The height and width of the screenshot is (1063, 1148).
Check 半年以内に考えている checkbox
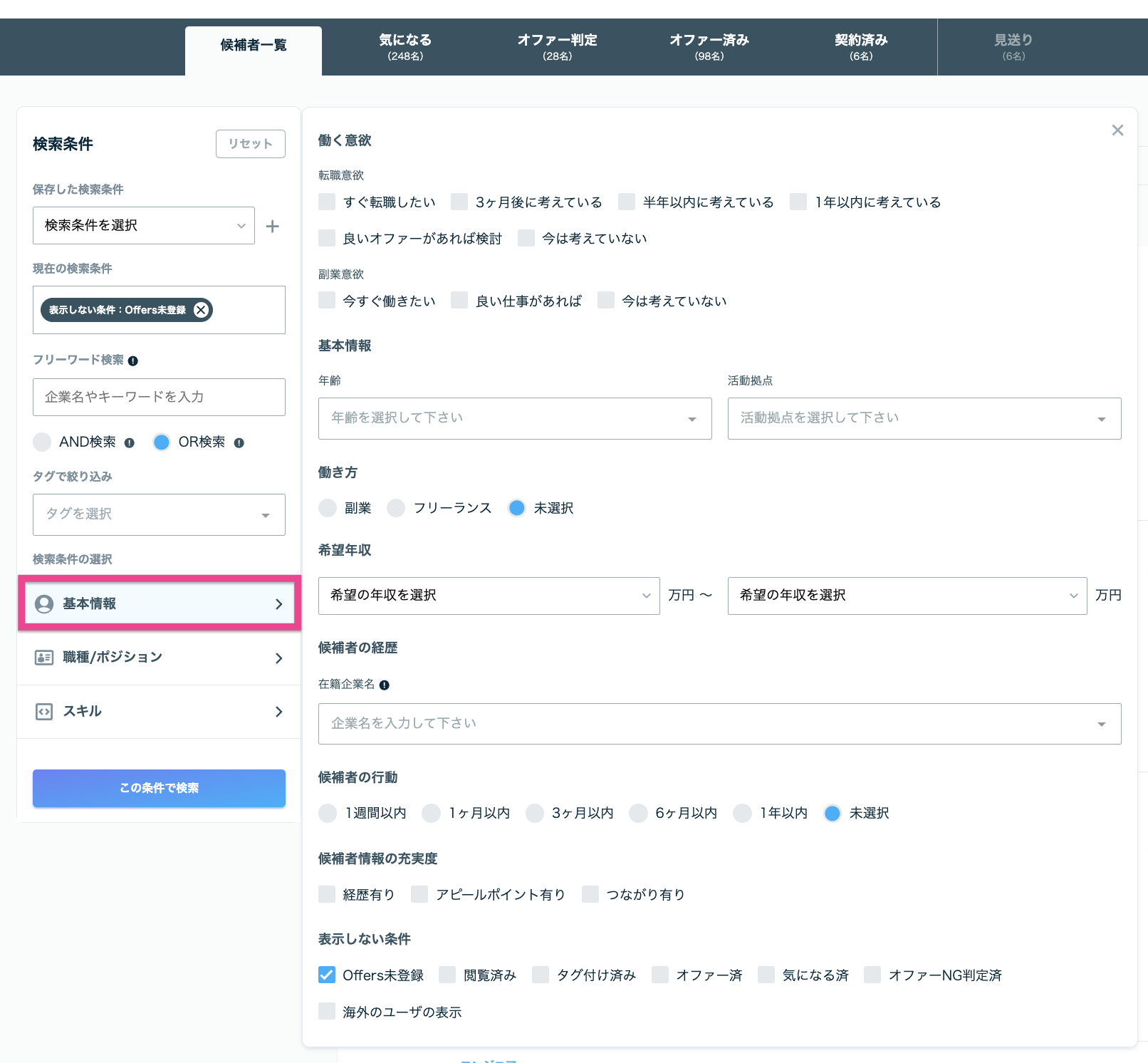tap(627, 202)
